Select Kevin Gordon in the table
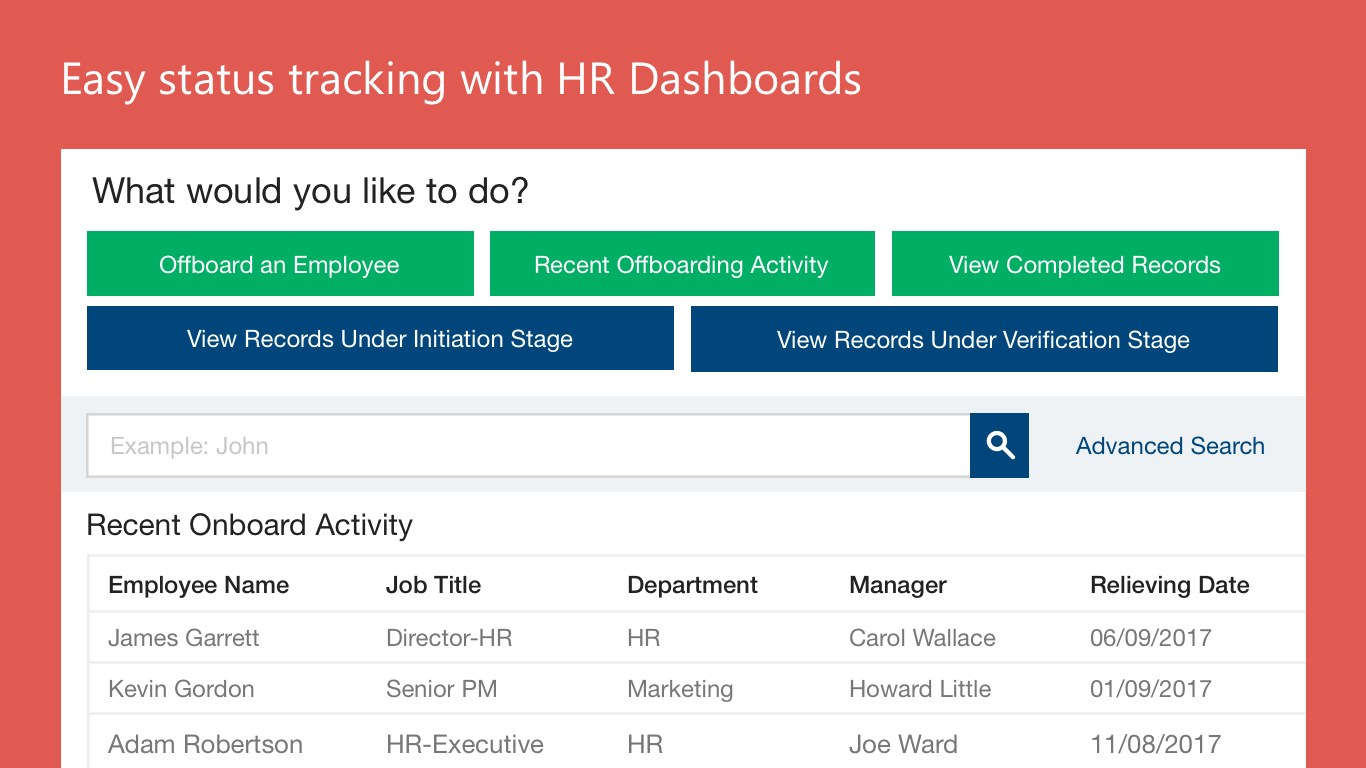The width and height of the screenshot is (1366, 768). [x=181, y=689]
